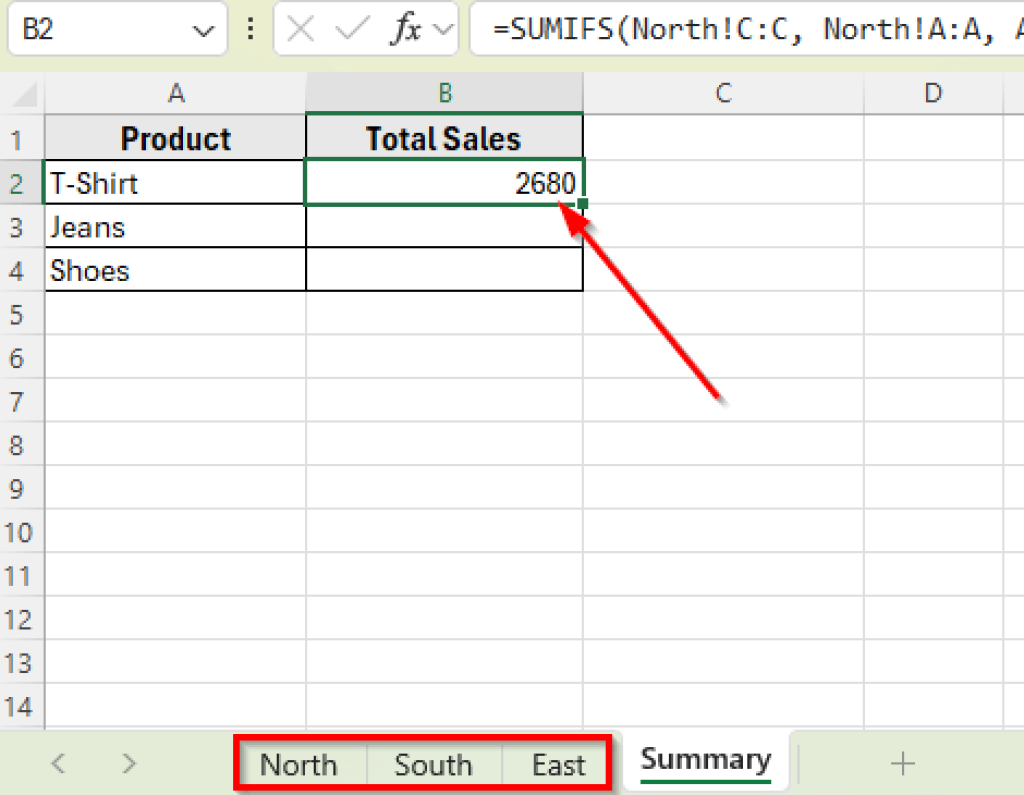Select all cells with corner triangle
The image size is (1024, 795).
[24, 93]
